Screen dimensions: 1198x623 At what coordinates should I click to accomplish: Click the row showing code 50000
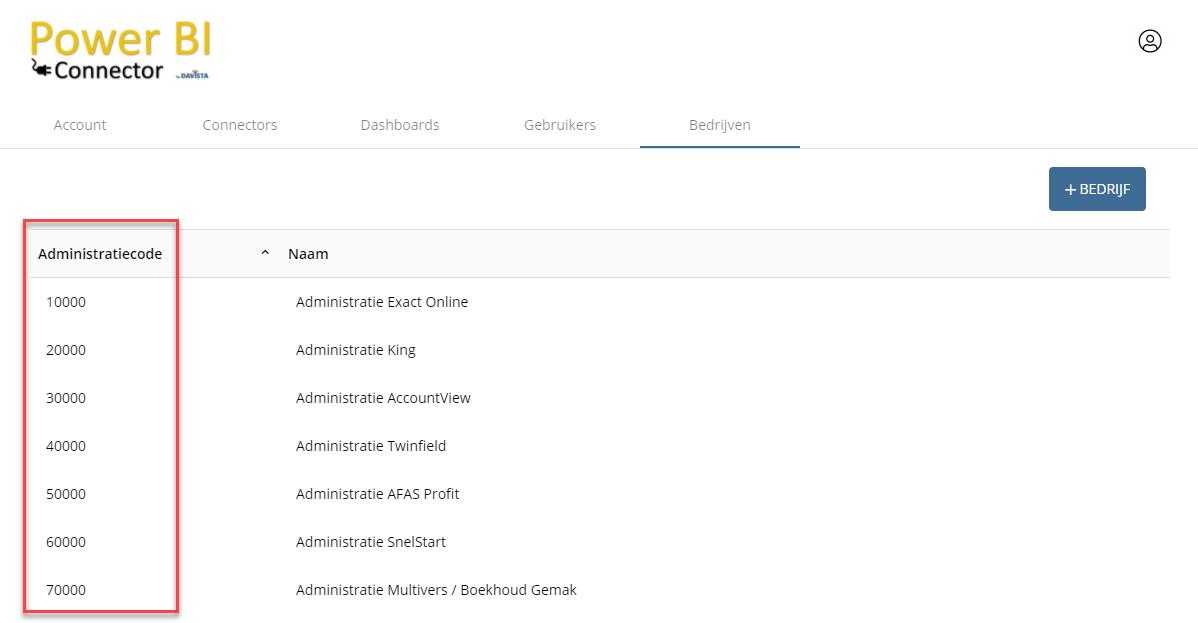(x=66, y=493)
